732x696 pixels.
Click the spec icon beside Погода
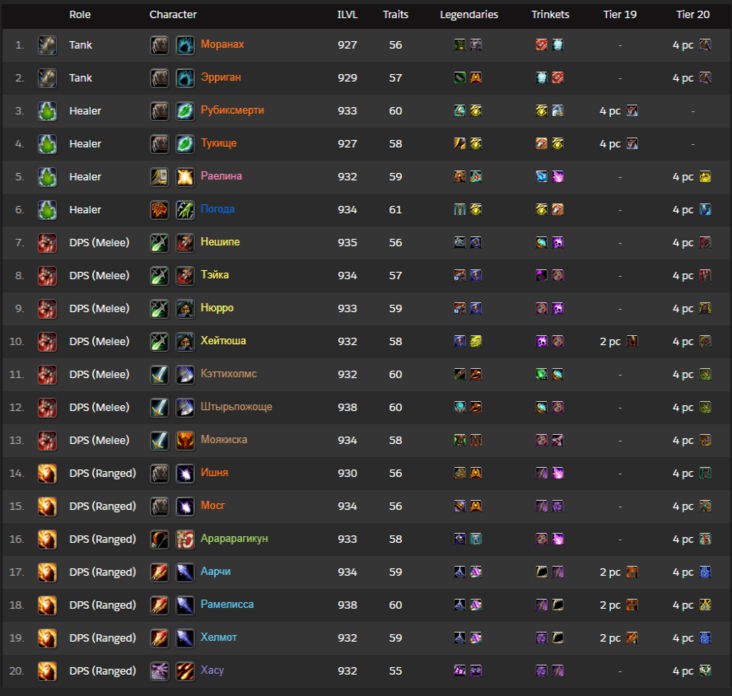pyautogui.click(x=185, y=210)
